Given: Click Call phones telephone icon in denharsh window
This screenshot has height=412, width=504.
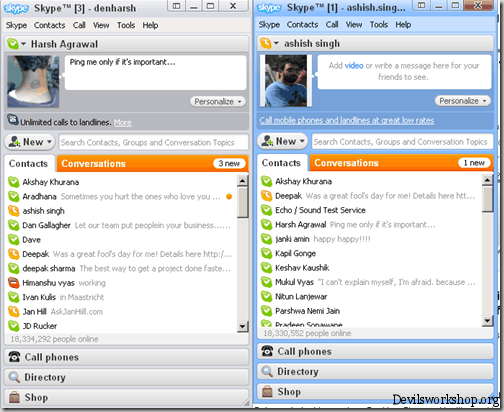Looking at the screenshot, I should 14,357.
